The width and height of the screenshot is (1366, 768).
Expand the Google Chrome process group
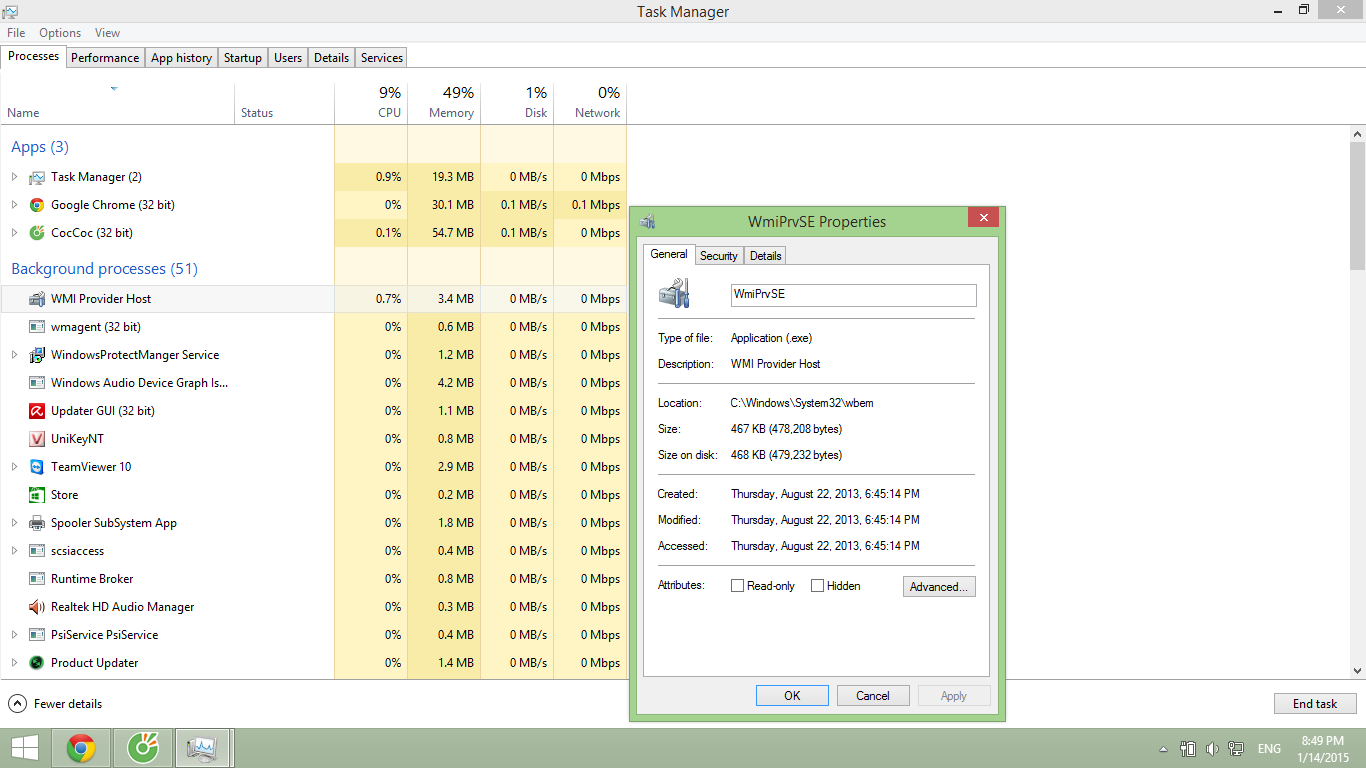coord(14,205)
